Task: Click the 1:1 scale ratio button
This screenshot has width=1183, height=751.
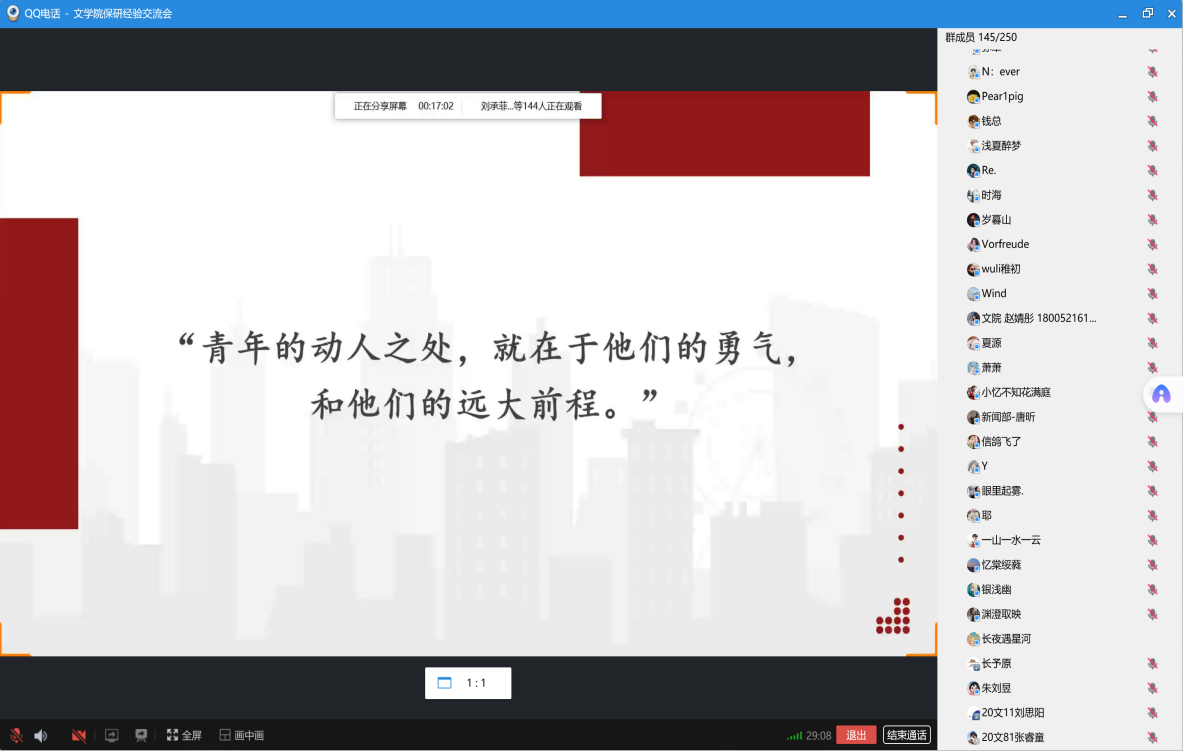Action: (468, 683)
